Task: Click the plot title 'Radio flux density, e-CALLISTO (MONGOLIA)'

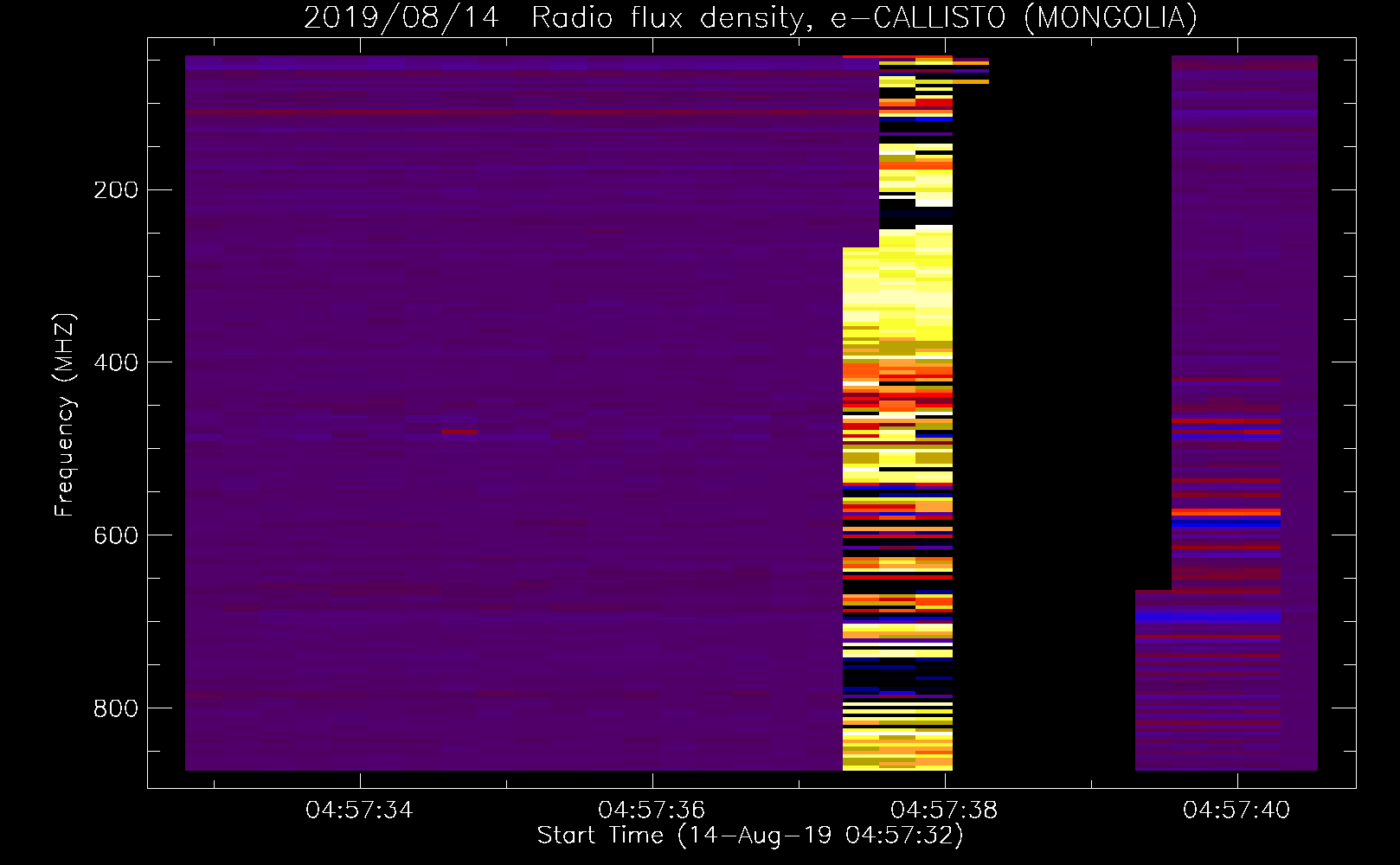Action: 864,17
